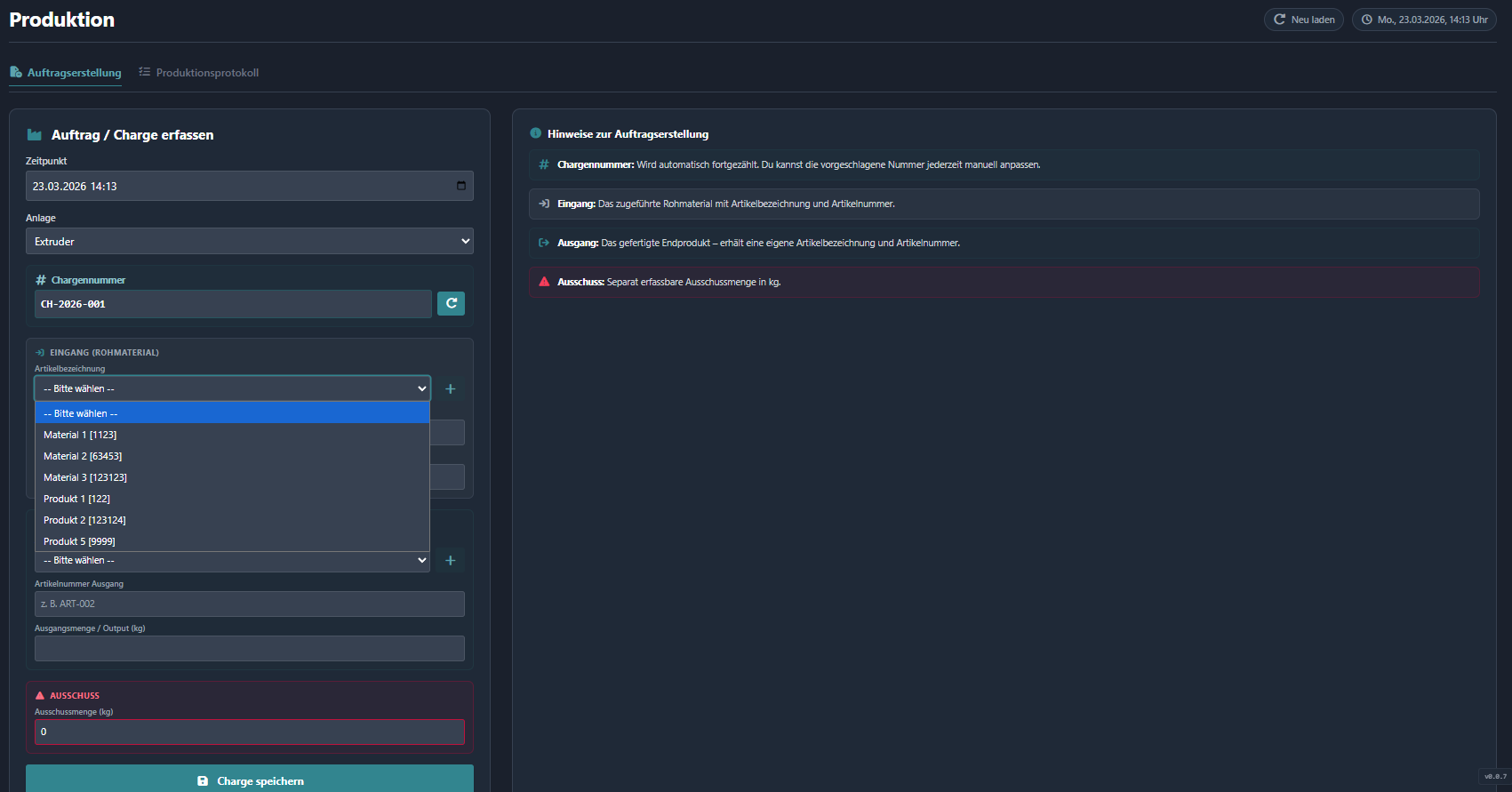Choose Material 2 [63453] from list
The width and height of the screenshot is (1512, 792).
point(83,456)
